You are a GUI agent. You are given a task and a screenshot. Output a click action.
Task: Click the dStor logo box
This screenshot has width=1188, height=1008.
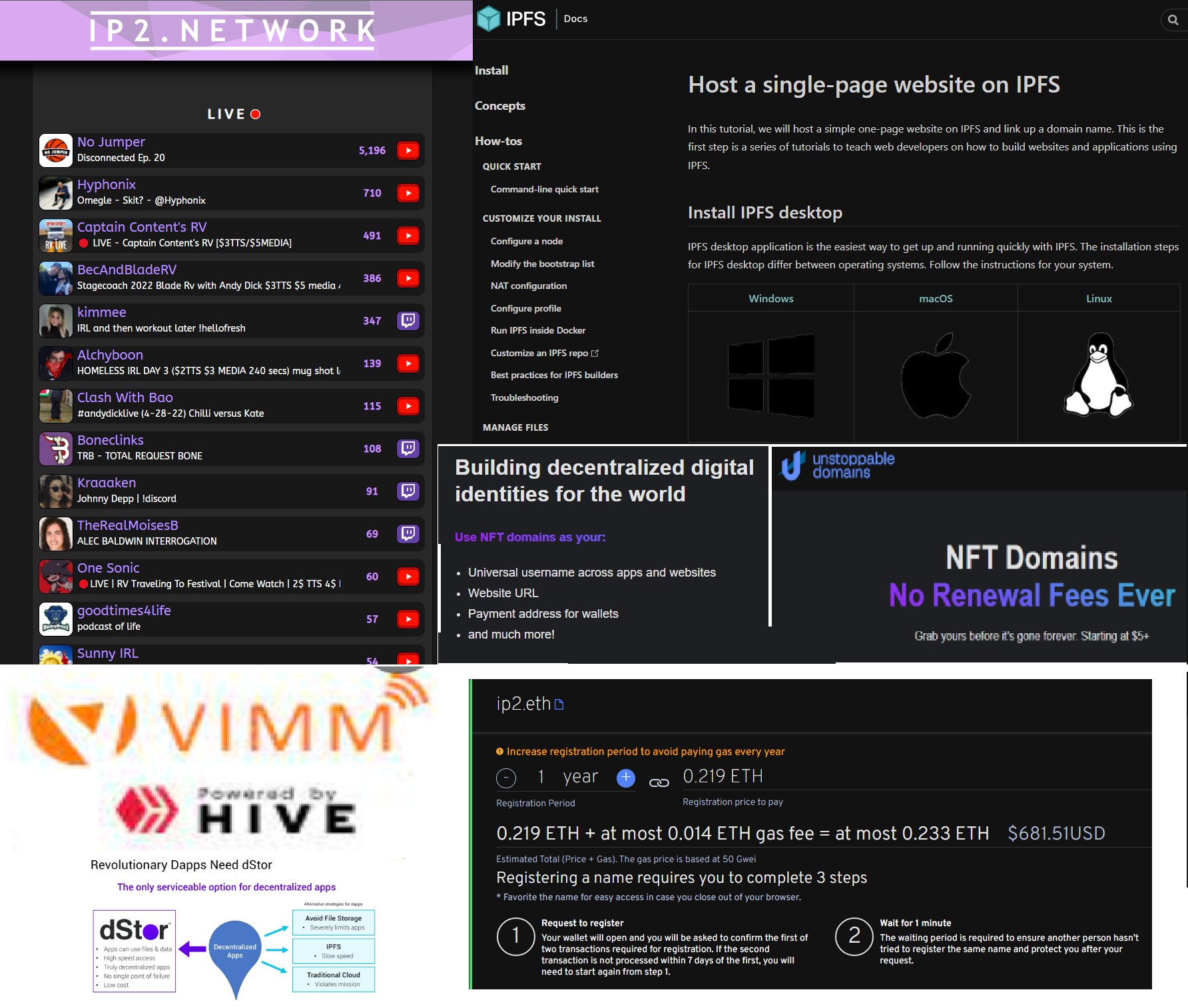(135, 951)
